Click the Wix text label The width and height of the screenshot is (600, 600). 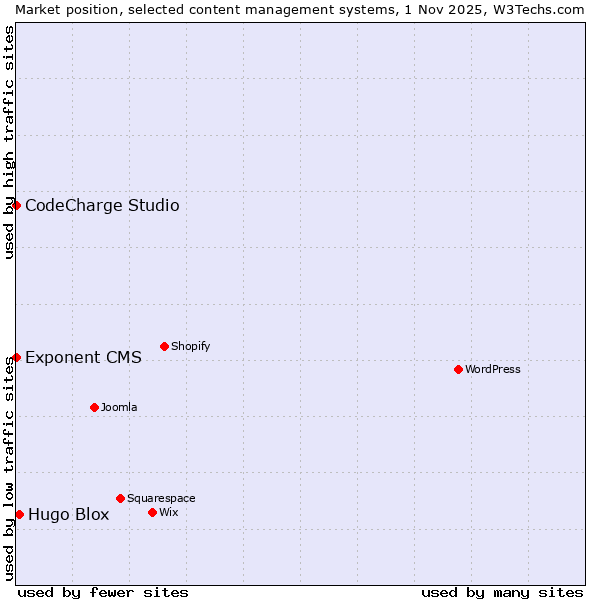169,512
